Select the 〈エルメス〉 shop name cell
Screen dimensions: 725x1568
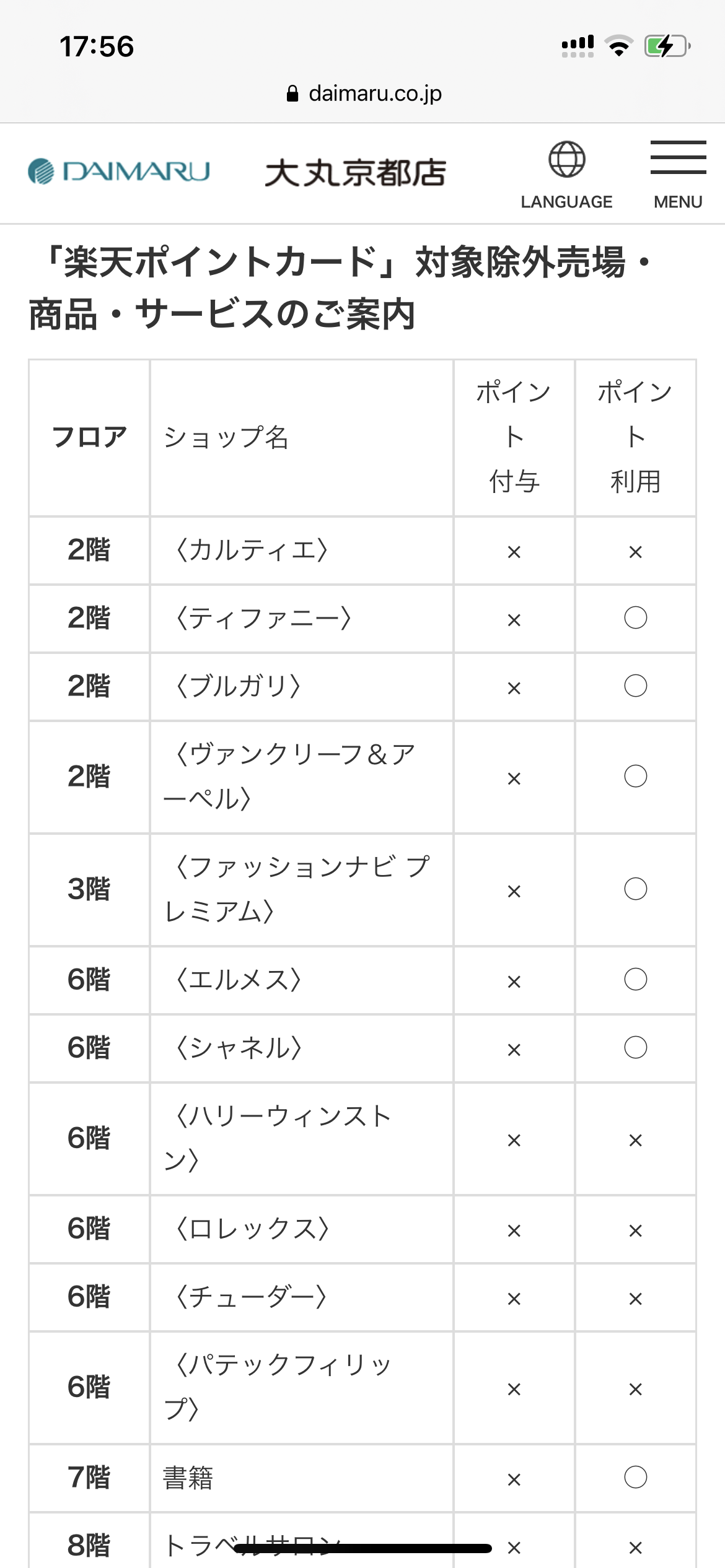[301, 980]
